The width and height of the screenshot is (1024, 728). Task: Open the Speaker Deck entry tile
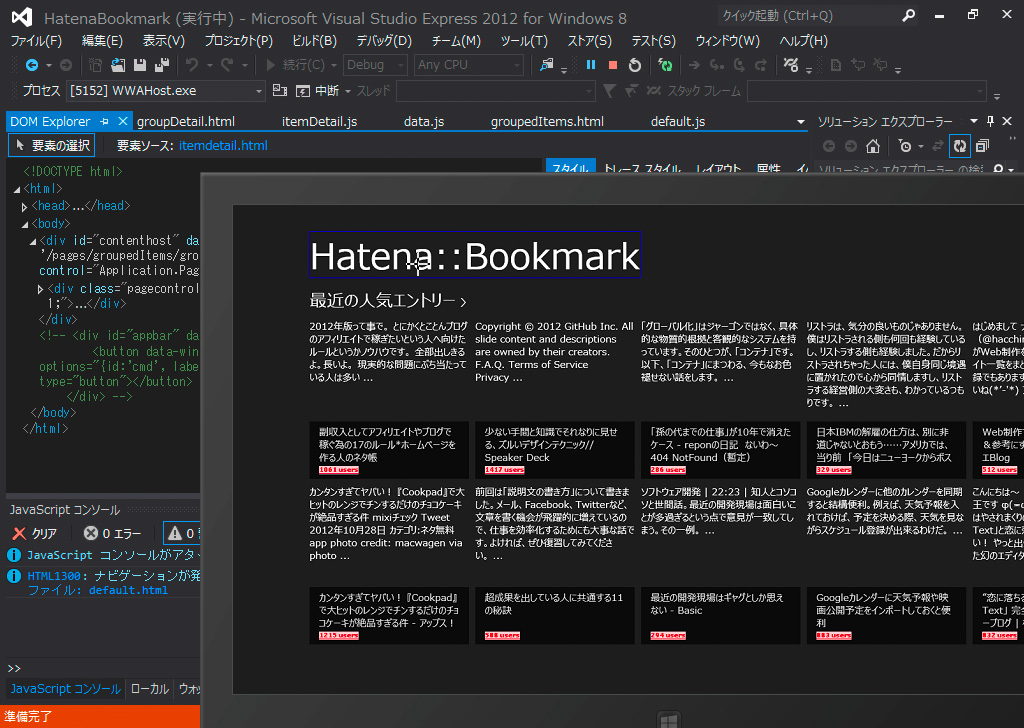[554, 451]
